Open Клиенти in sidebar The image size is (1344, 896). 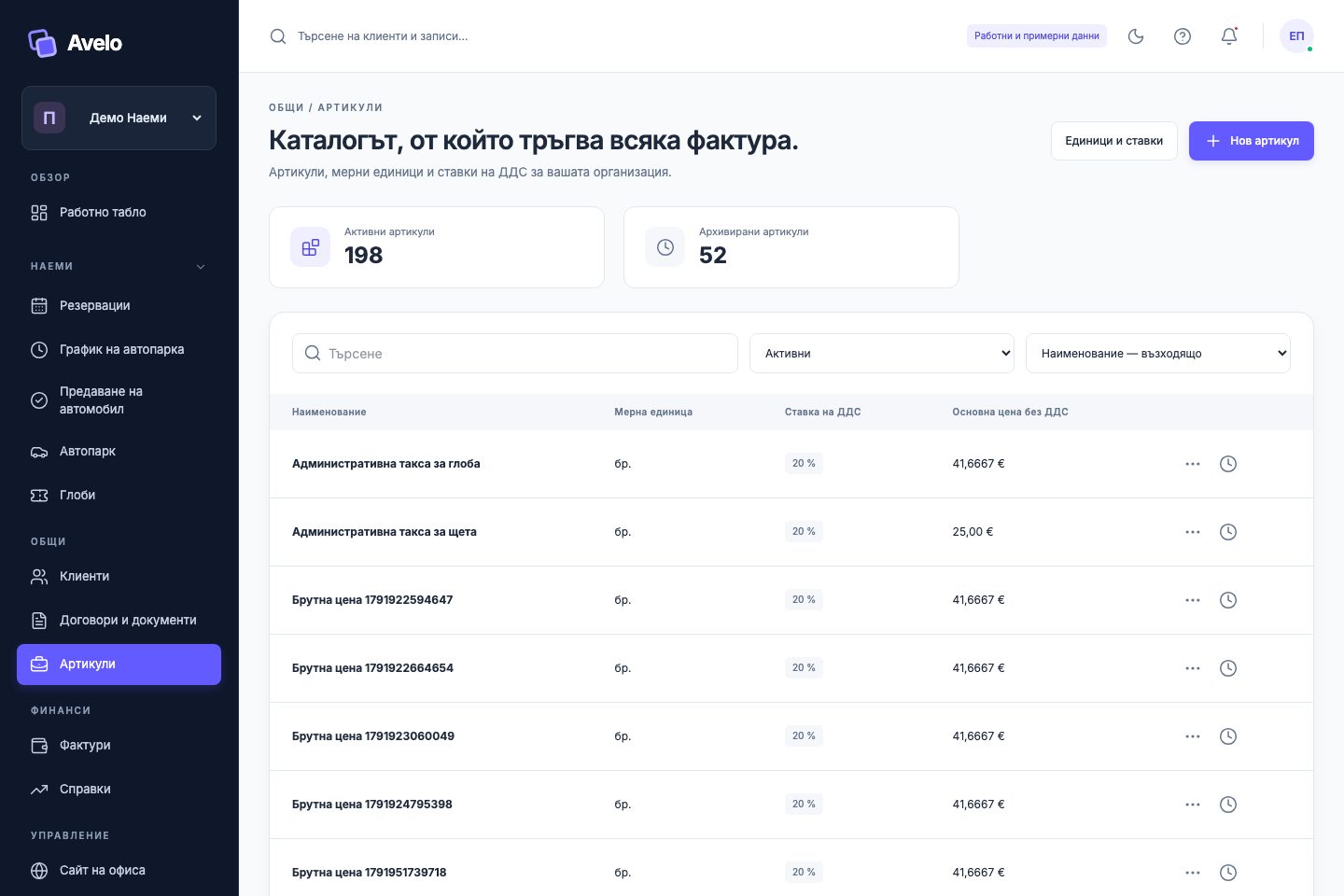pyautogui.click(x=119, y=577)
